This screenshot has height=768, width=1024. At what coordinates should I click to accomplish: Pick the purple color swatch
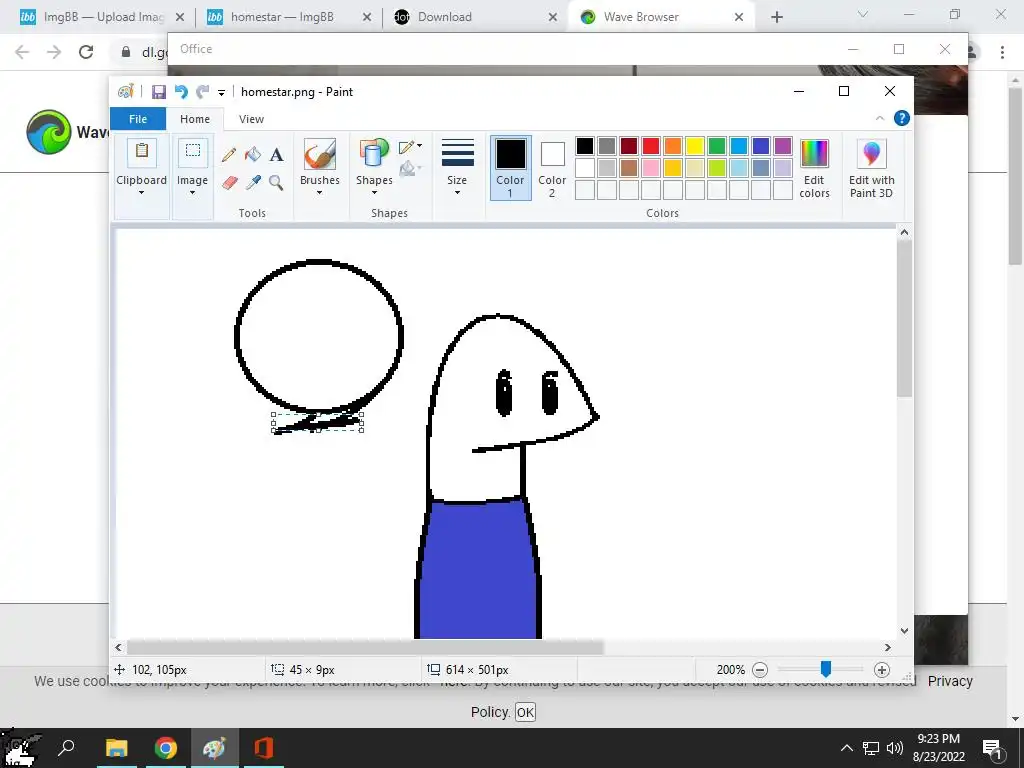[x=783, y=146]
